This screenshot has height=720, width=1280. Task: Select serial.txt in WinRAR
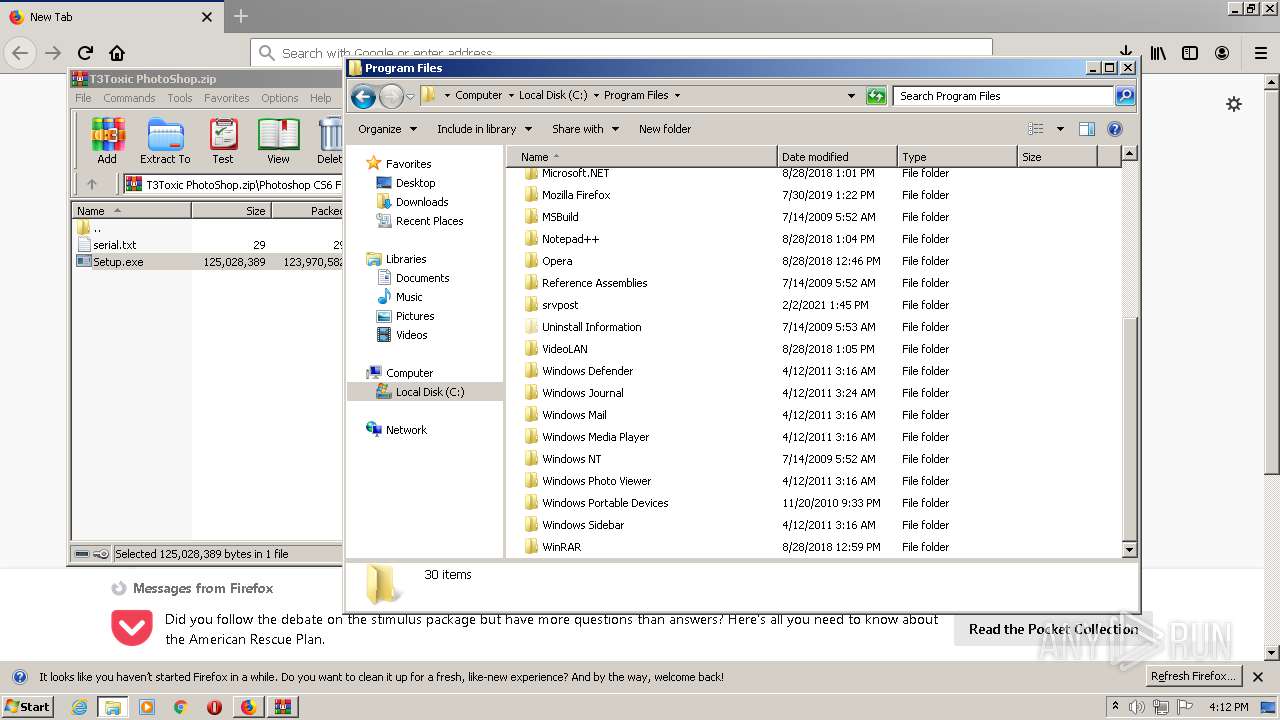[208, 244]
